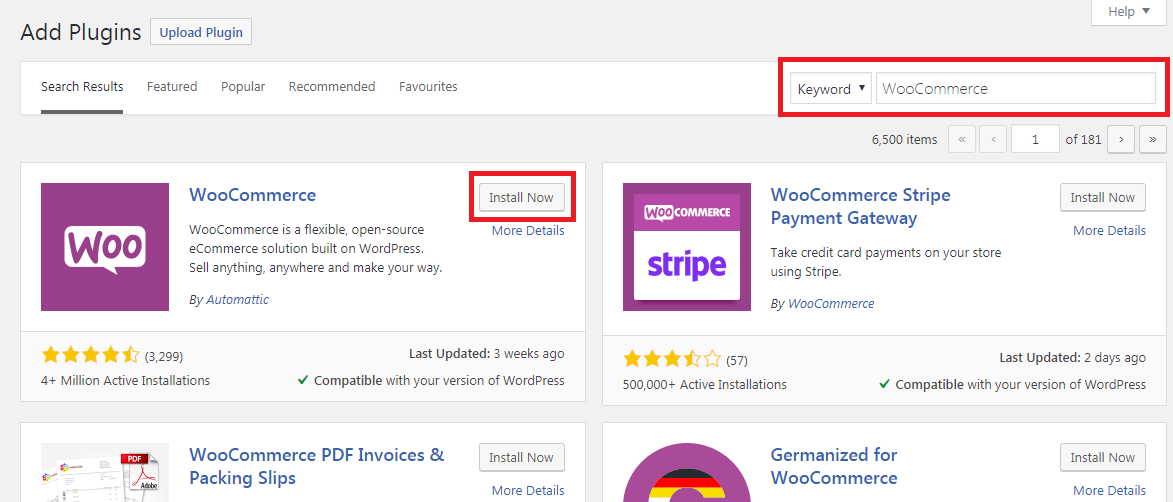Open the Keyword search type dropdown
Image resolution: width=1173 pixels, height=502 pixels.
[831, 88]
